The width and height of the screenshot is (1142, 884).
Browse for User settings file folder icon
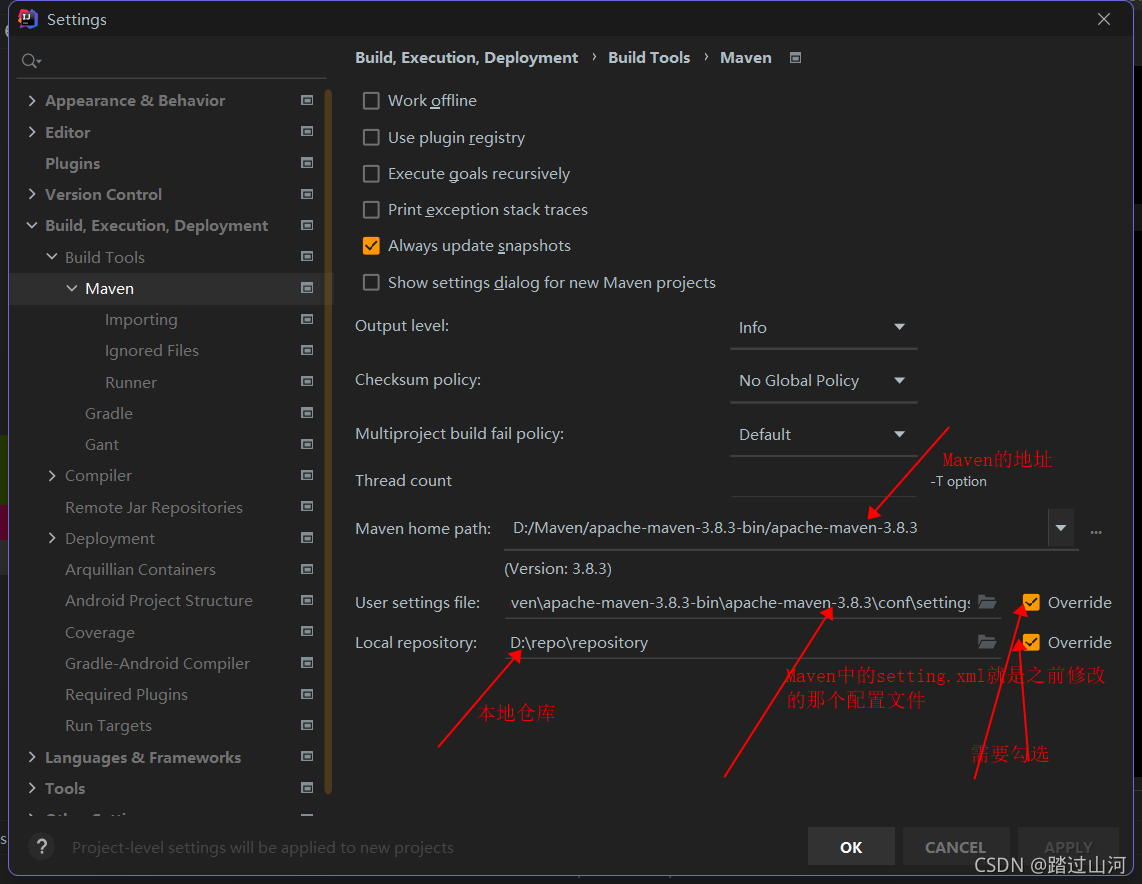[x=987, y=602]
